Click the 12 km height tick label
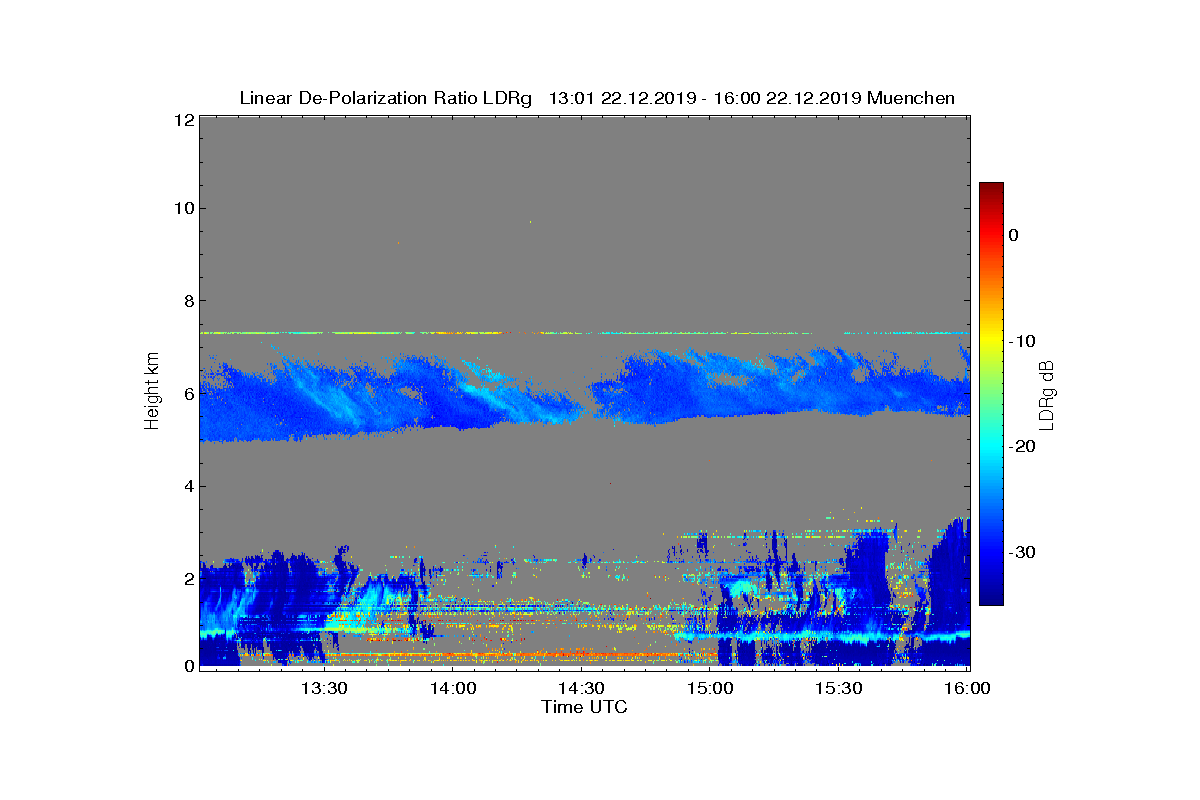 point(183,120)
